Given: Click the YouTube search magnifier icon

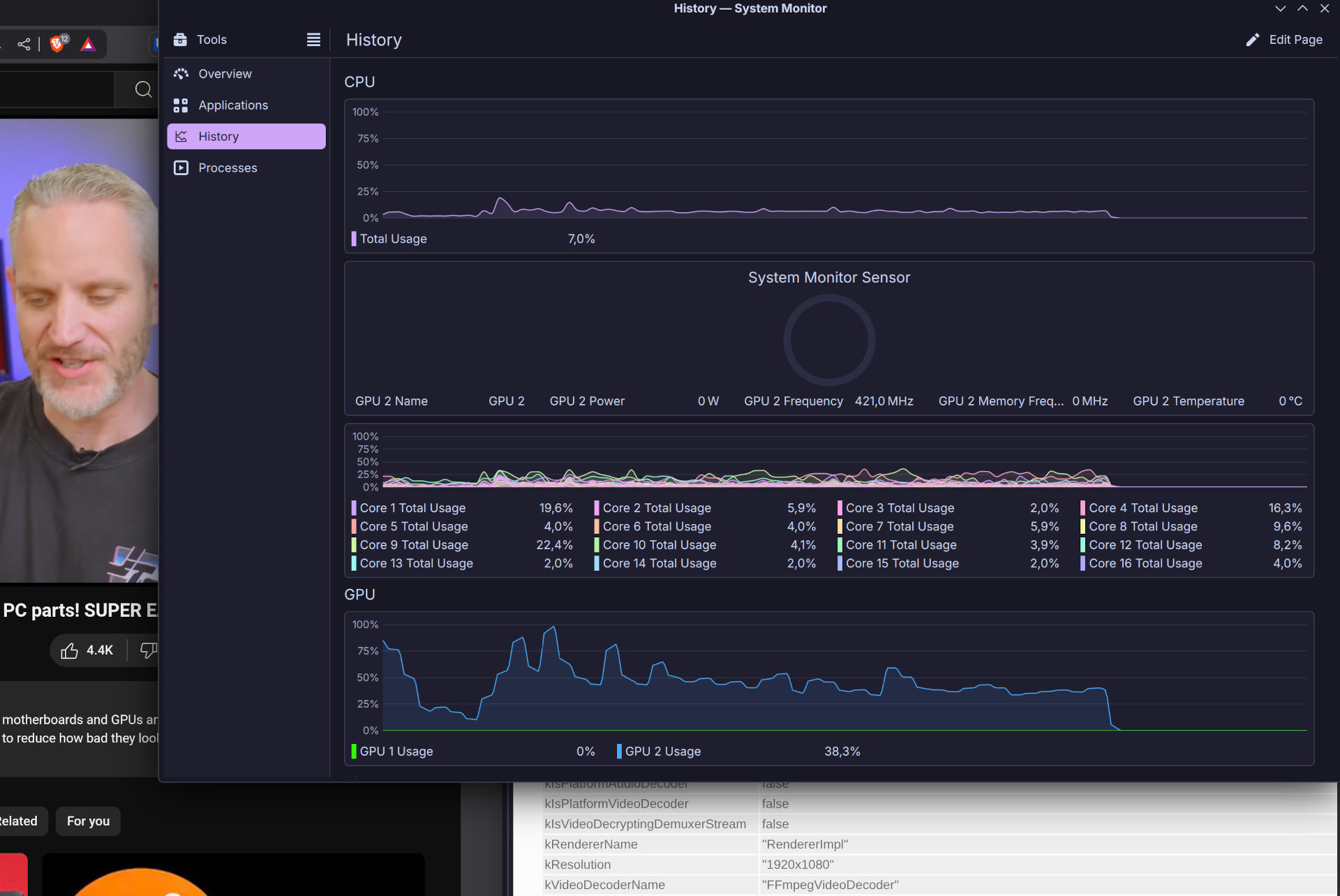Looking at the screenshot, I should click(x=143, y=89).
